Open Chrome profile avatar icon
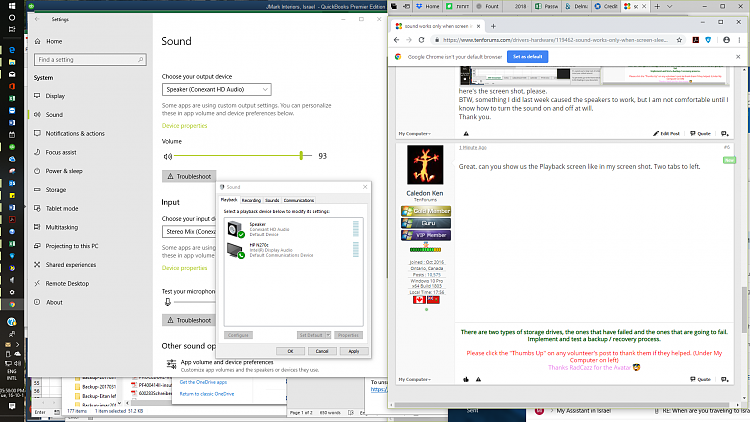This screenshot has height=422, width=750. click(x=725, y=40)
